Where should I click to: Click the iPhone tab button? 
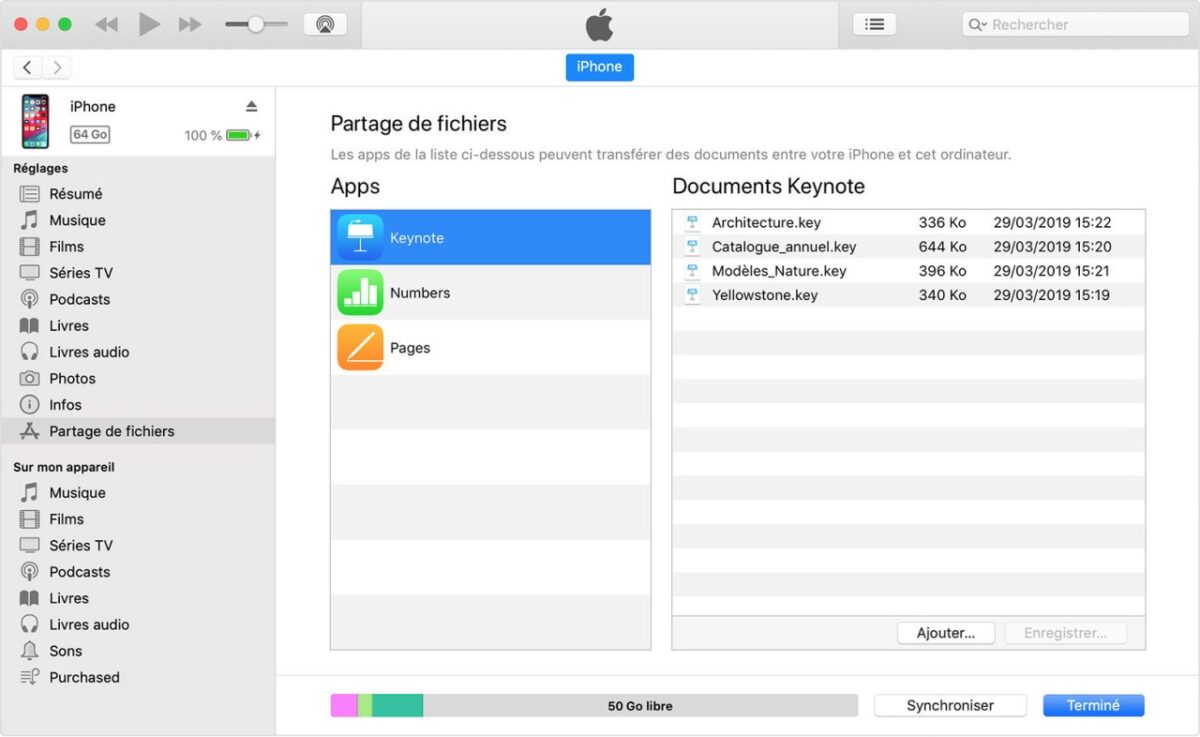599,66
